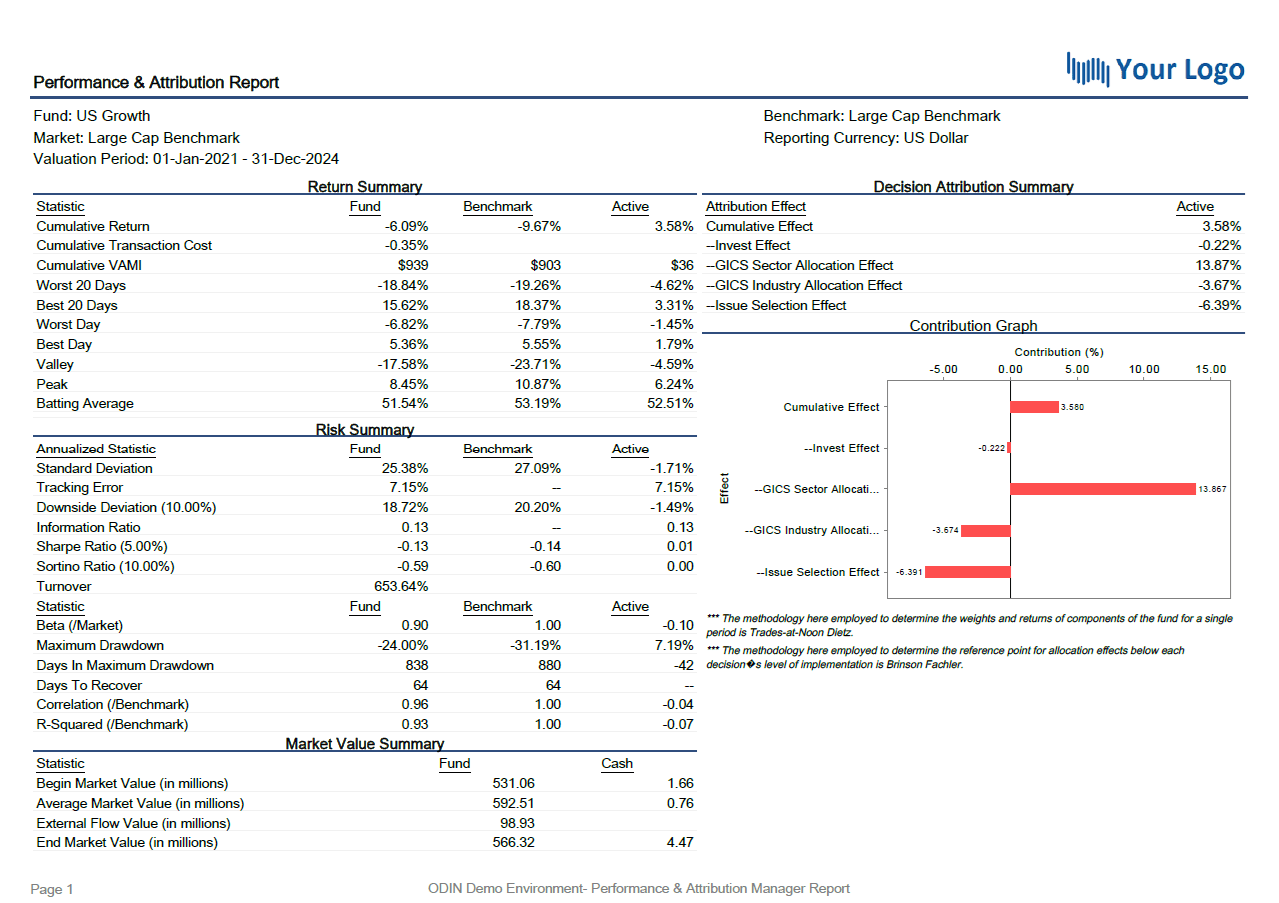Click the Page 1 footer label
Image resolution: width=1279 pixels, height=903 pixels.
click(x=52, y=889)
